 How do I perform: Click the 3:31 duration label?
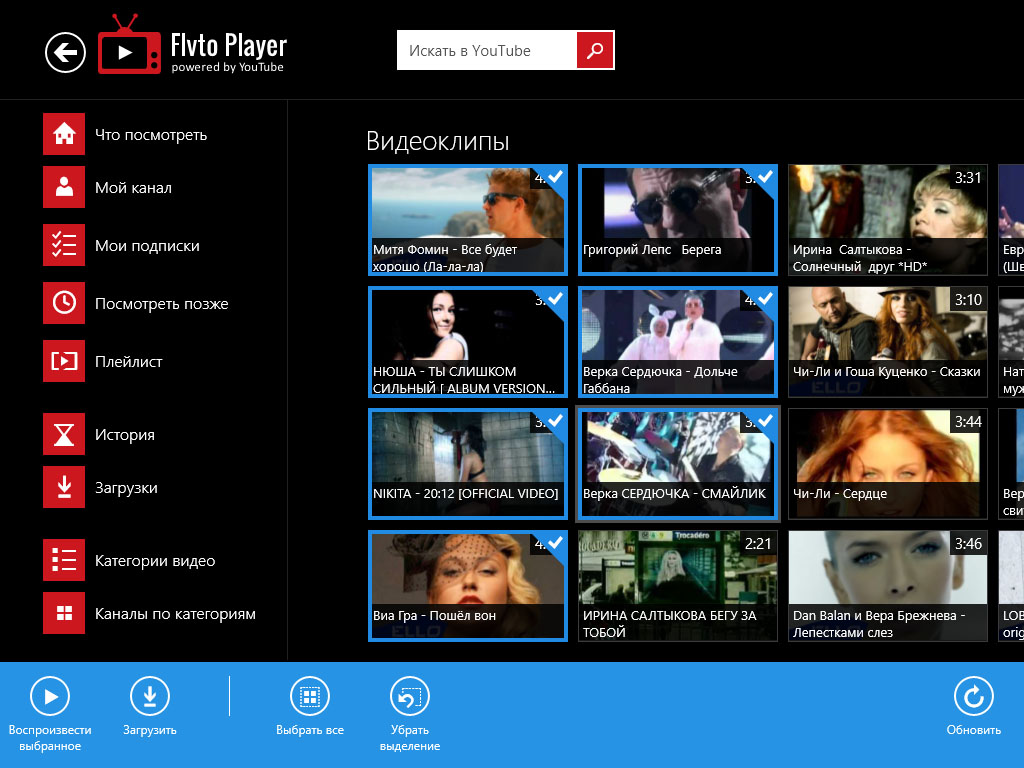click(x=968, y=178)
